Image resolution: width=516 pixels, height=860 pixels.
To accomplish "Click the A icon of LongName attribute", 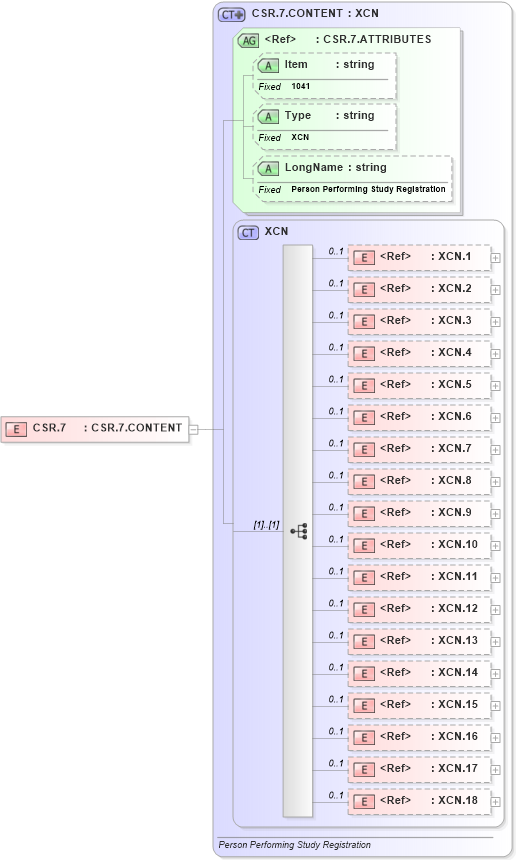I will 268,168.
